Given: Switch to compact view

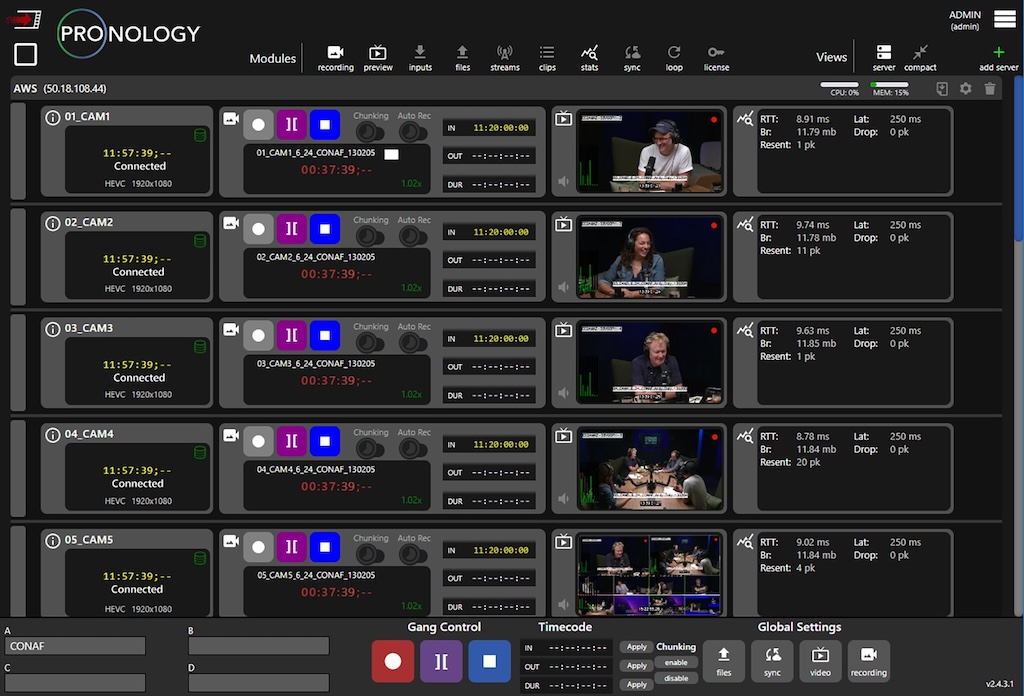Looking at the screenshot, I should coord(920,58).
